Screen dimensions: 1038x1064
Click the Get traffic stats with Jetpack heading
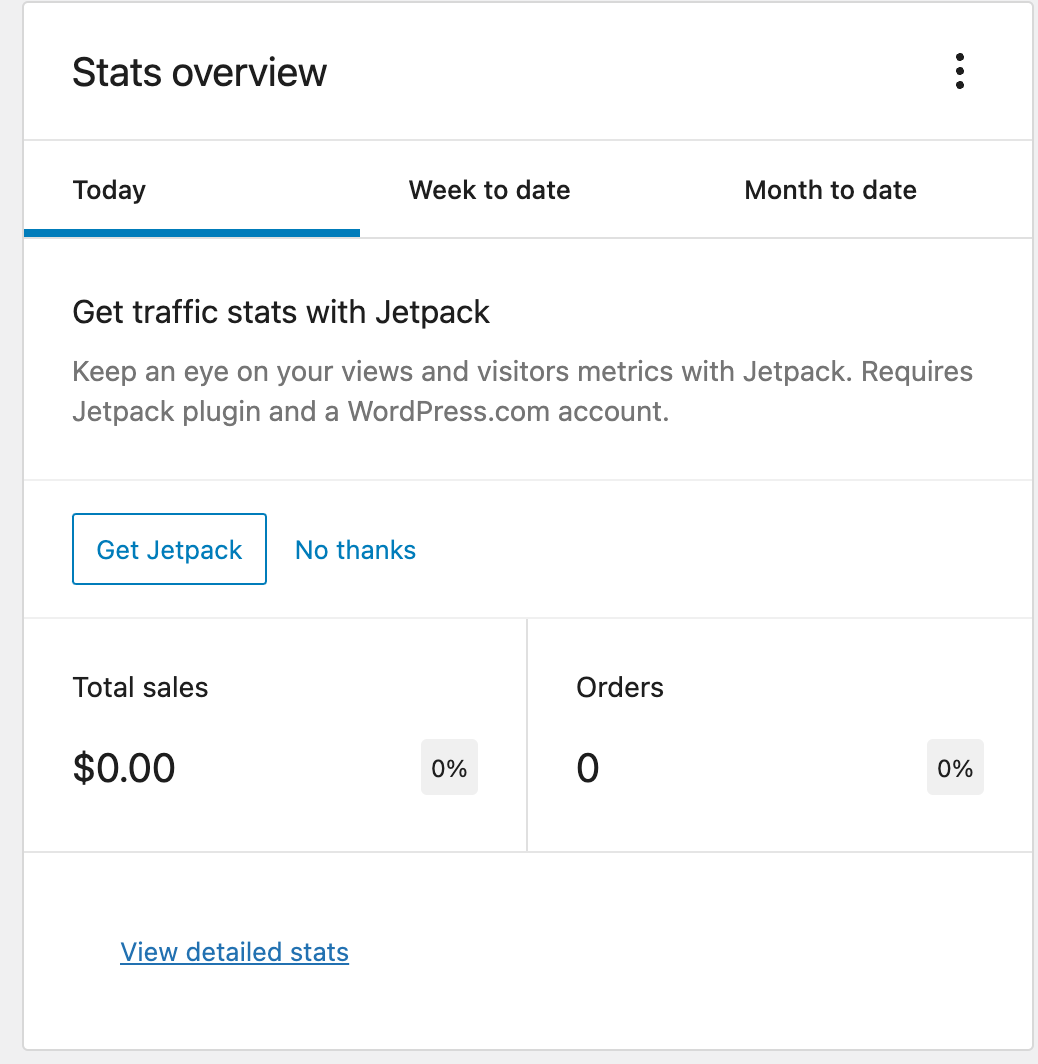tap(280, 312)
